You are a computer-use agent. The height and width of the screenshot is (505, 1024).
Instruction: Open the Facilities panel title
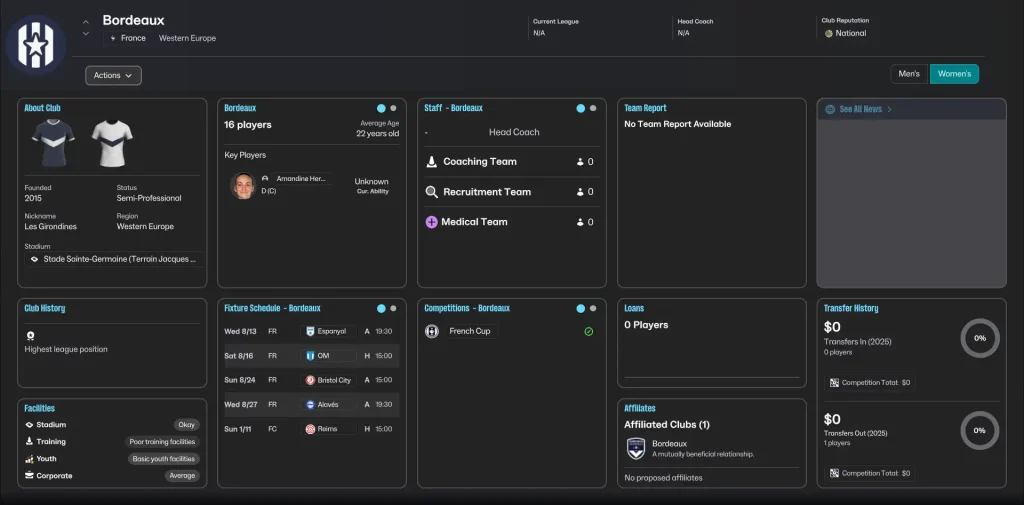[x=39, y=408]
